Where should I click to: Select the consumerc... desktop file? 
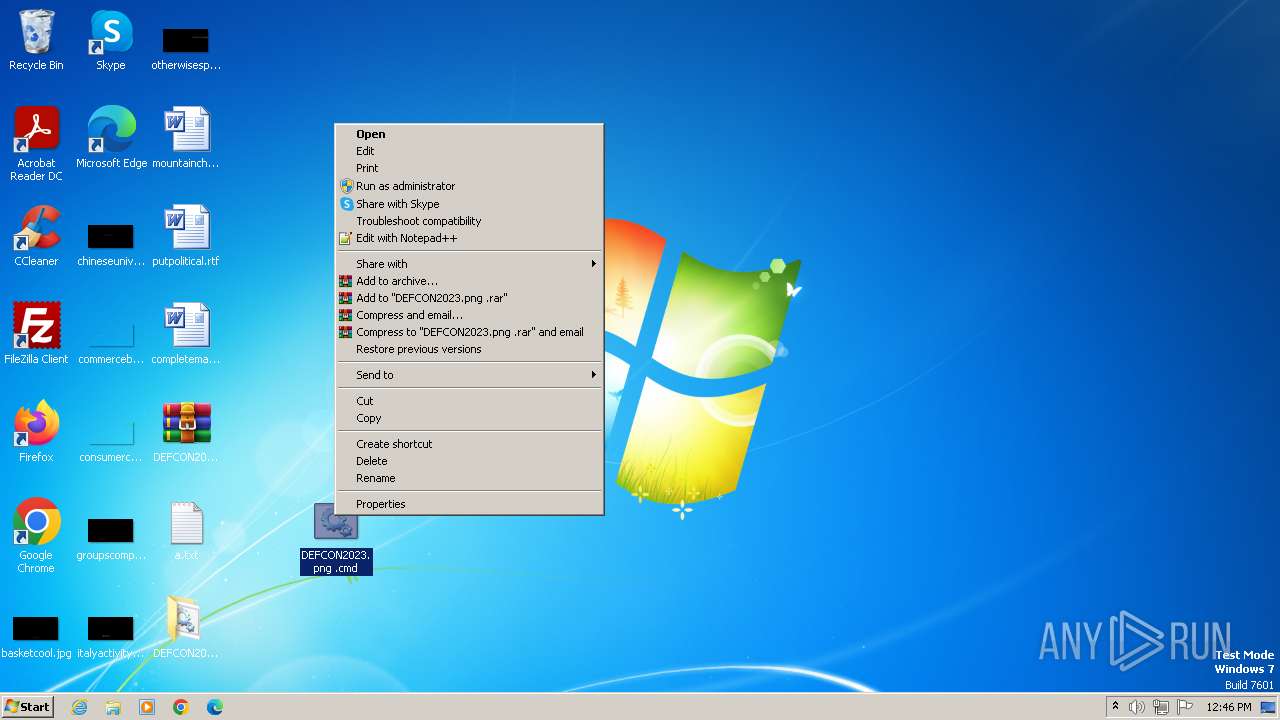111,439
